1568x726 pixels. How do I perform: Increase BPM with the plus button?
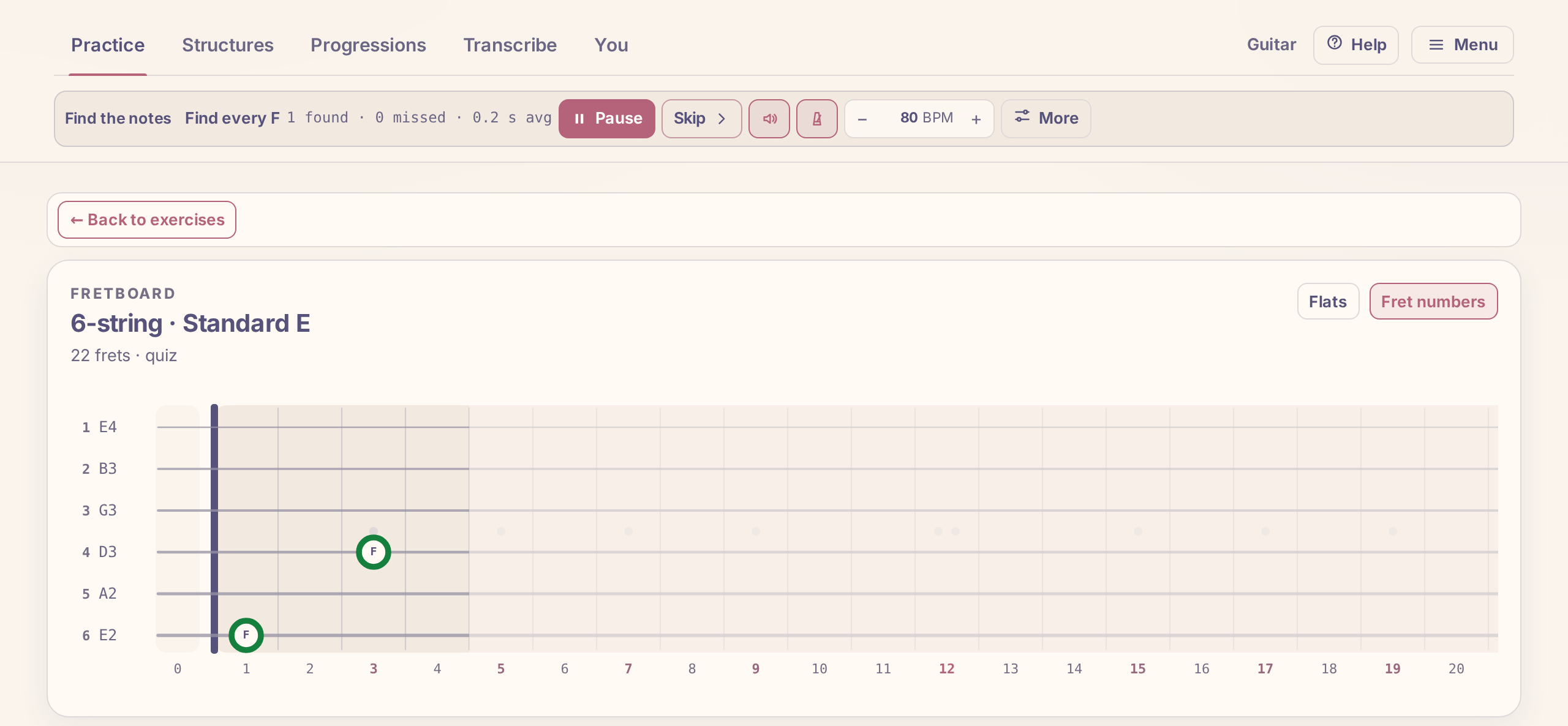[x=976, y=119]
